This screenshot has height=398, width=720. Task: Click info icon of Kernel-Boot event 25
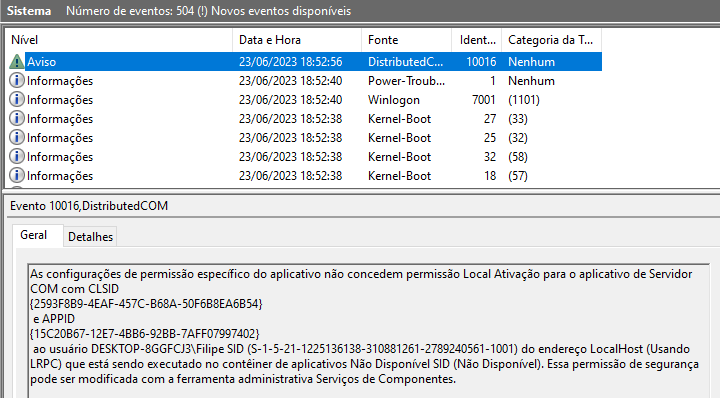[17, 137]
